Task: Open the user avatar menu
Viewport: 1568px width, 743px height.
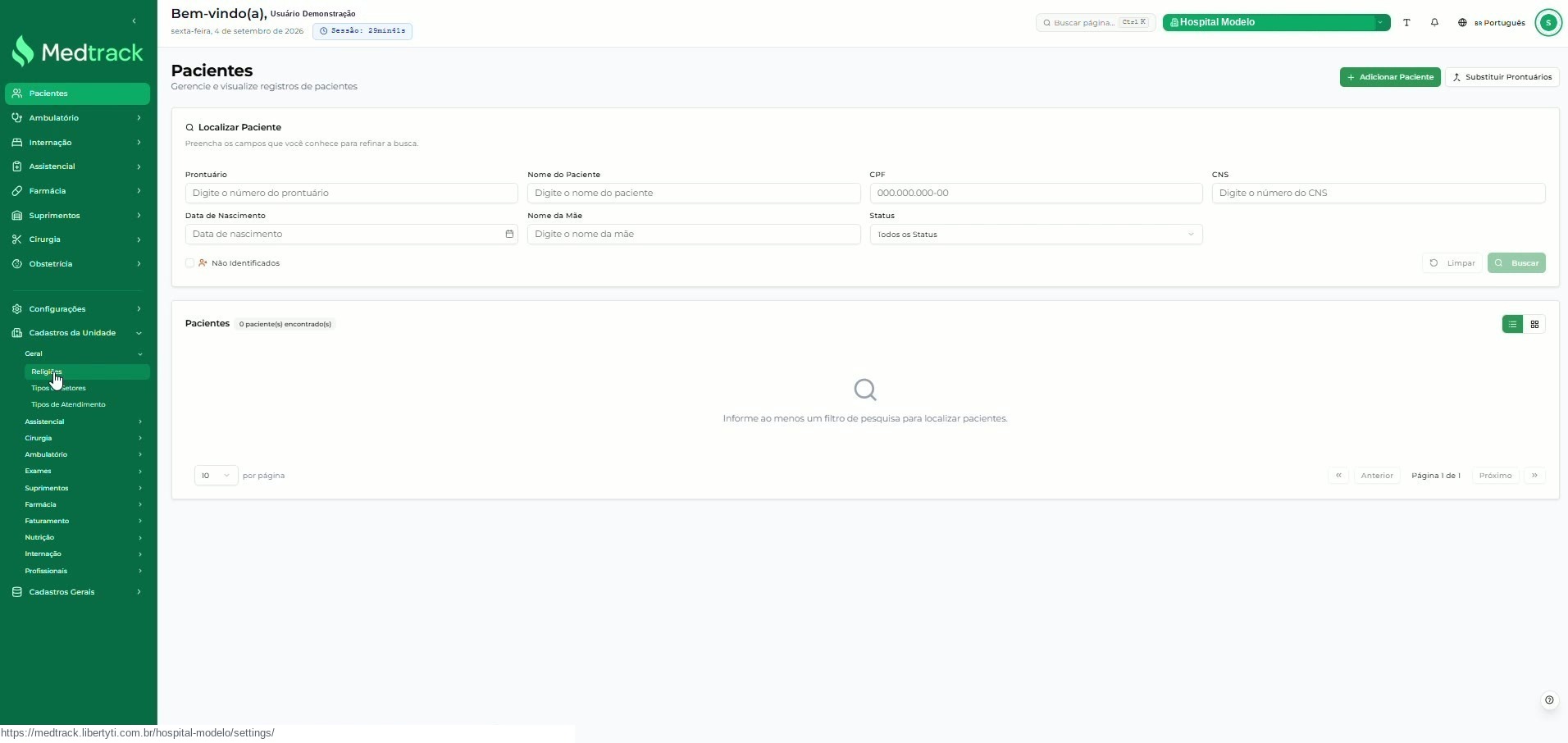Action: (1548, 23)
